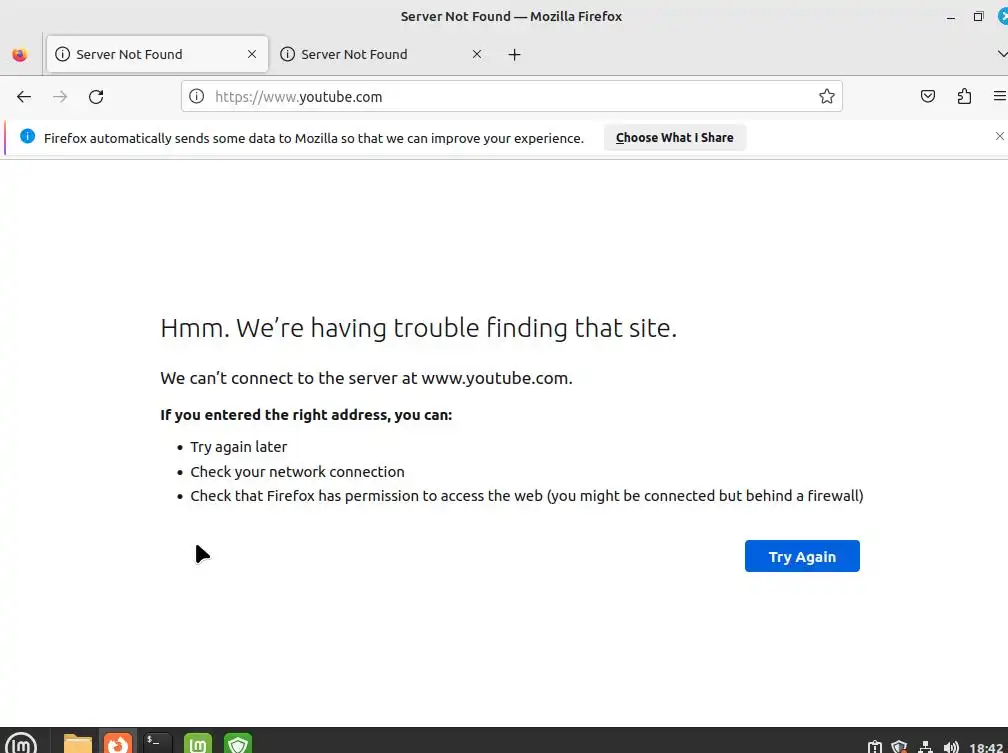Click the 'Check your network connection' bullet text
This screenshot has width=1008, height=753.
[x=298, y=472]
